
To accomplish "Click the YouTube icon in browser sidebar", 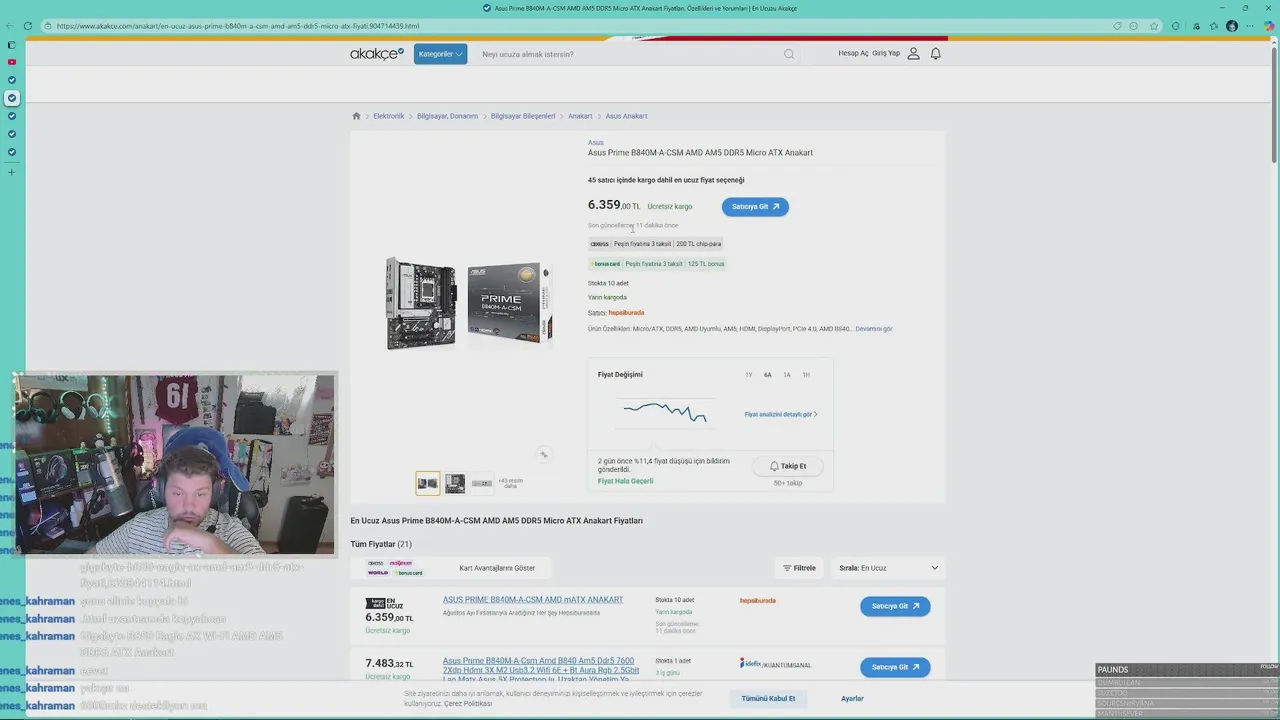I will tap(12, 62).
